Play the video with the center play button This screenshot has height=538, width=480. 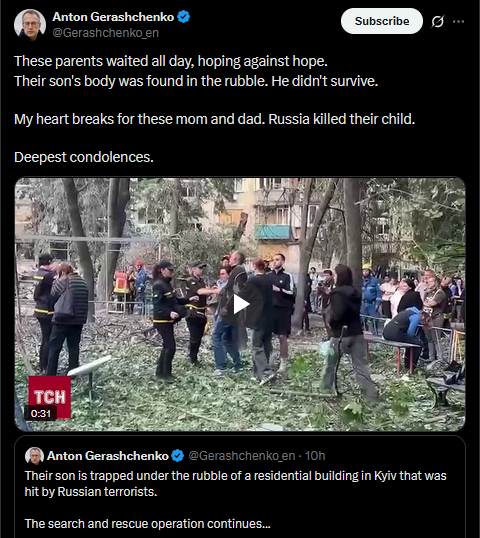240,304
